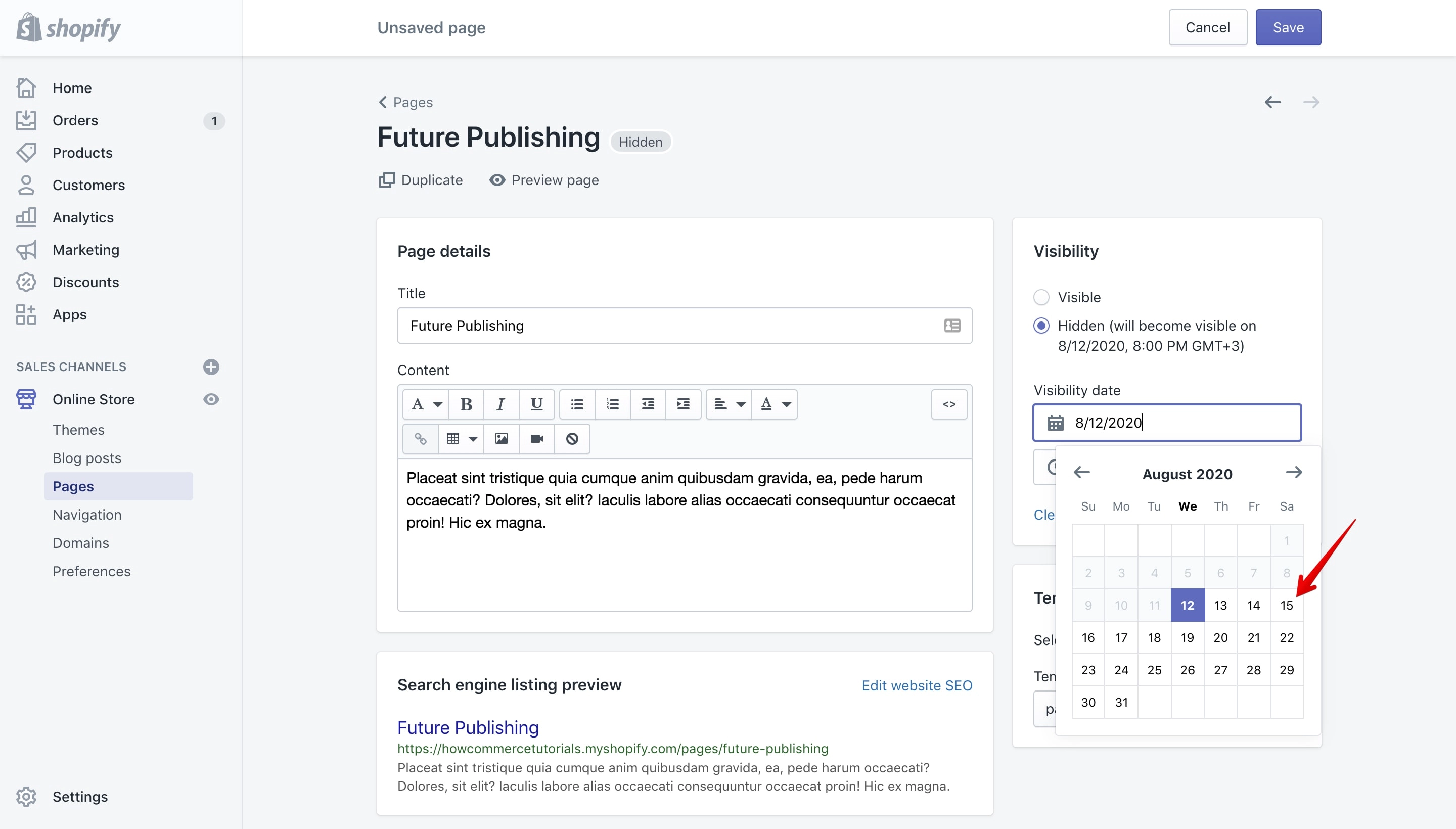Screen dimensions: 1456x829
Task: Insert a link
Action: [x=420, y=438]
